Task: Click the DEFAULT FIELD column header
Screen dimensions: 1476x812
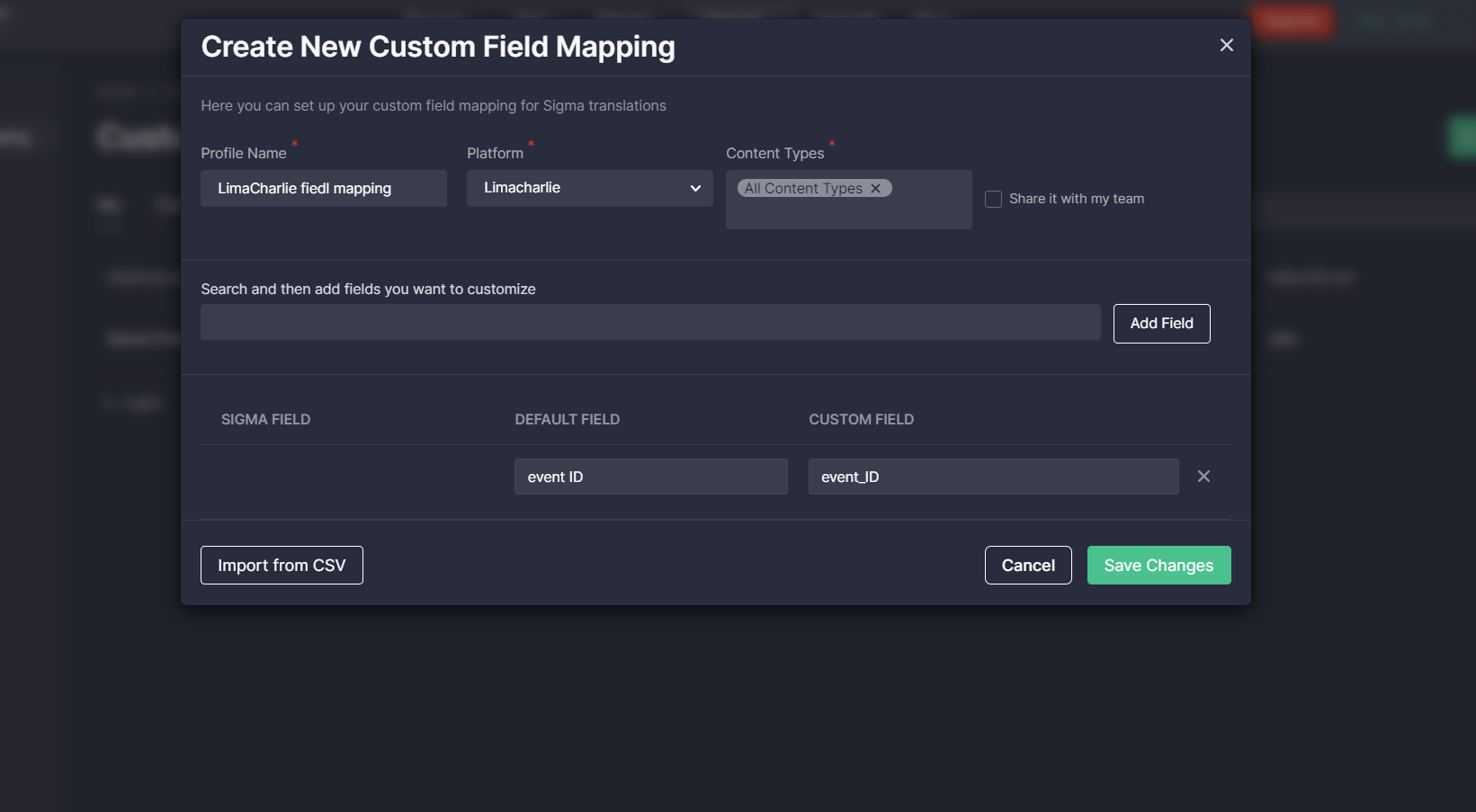Action: (567, 419)
